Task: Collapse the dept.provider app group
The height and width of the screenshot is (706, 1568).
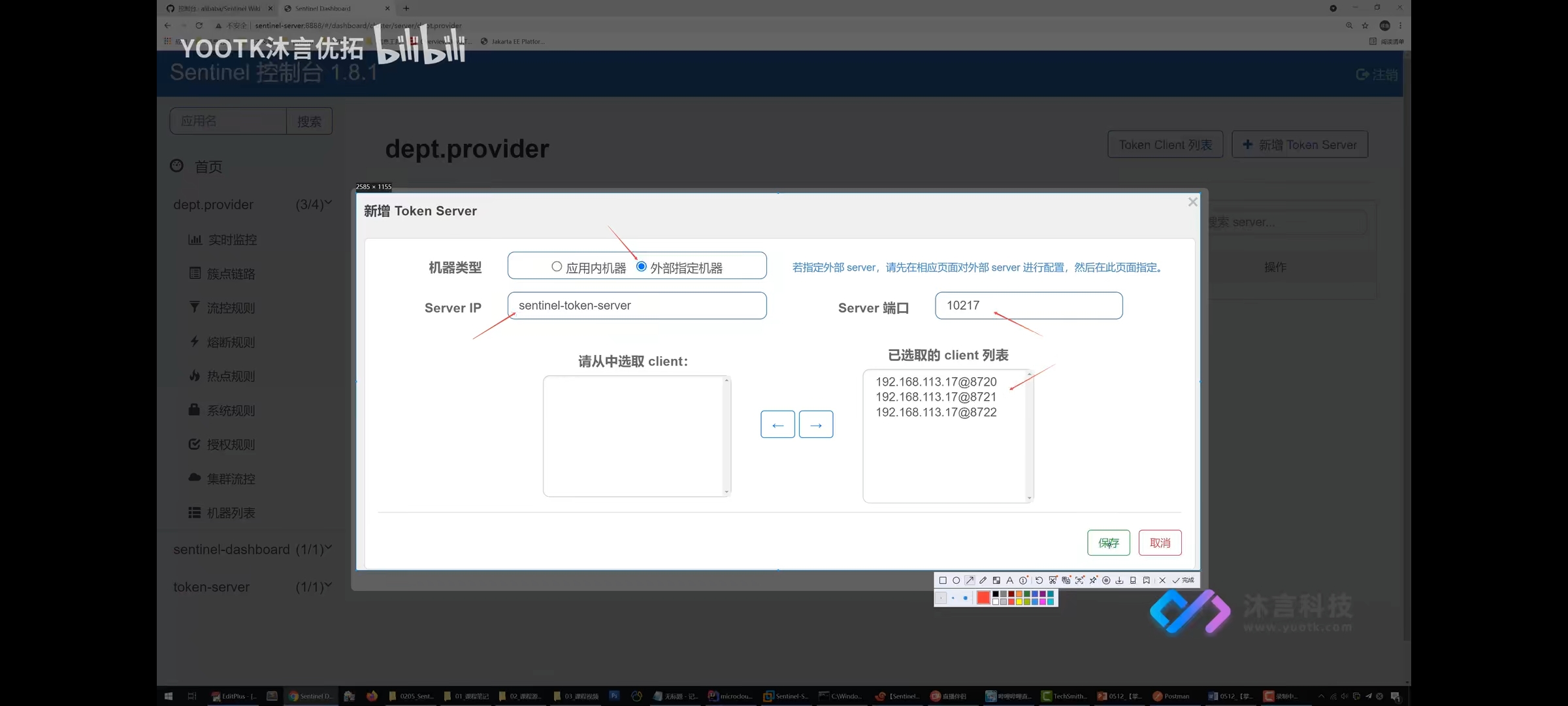Action: pyautogui.click(x=253, y=205)
